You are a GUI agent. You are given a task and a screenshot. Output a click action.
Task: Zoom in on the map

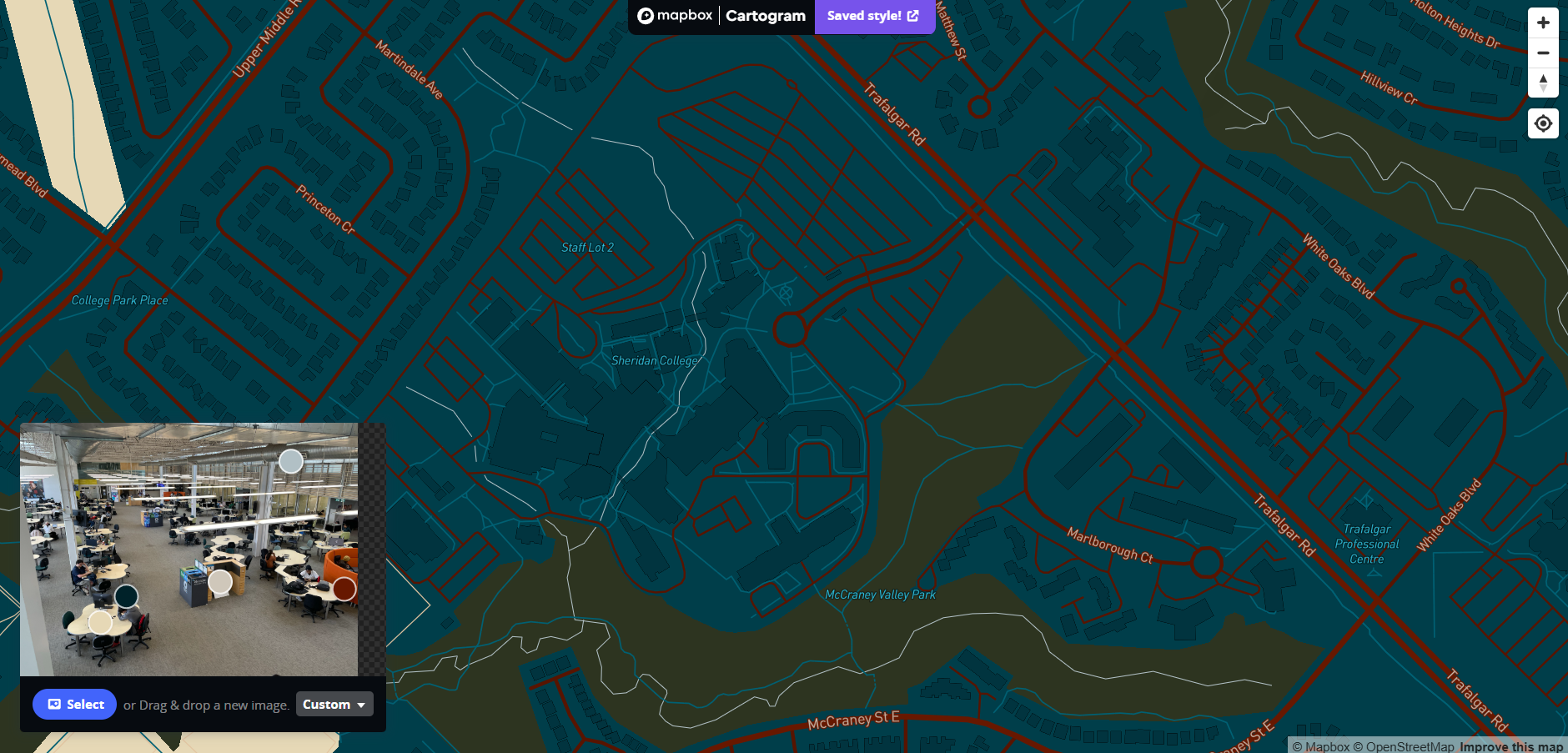(x=1543, y=23)
